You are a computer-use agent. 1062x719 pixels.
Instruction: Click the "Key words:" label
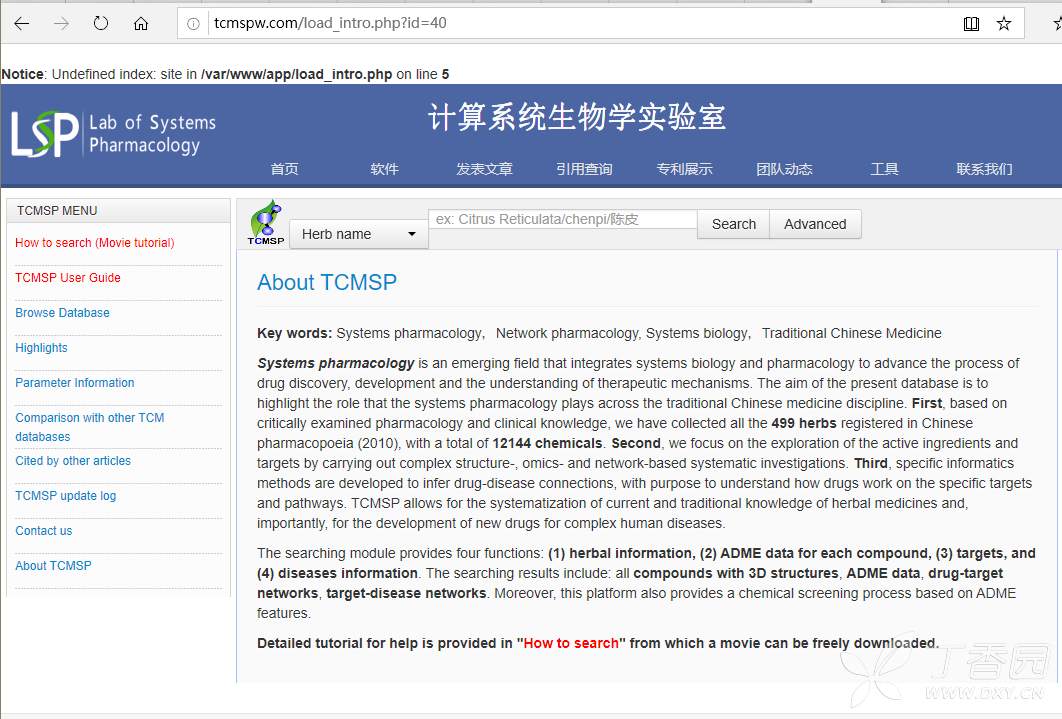coord(295,333)
